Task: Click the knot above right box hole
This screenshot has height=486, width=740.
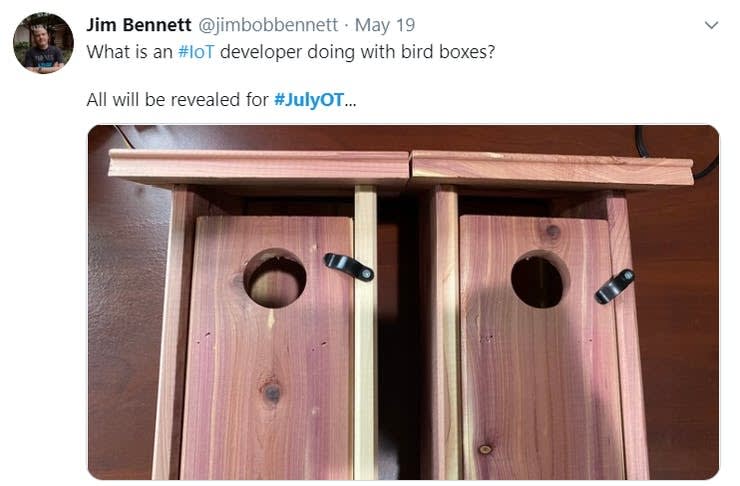Action: click(x=553, y=231)
